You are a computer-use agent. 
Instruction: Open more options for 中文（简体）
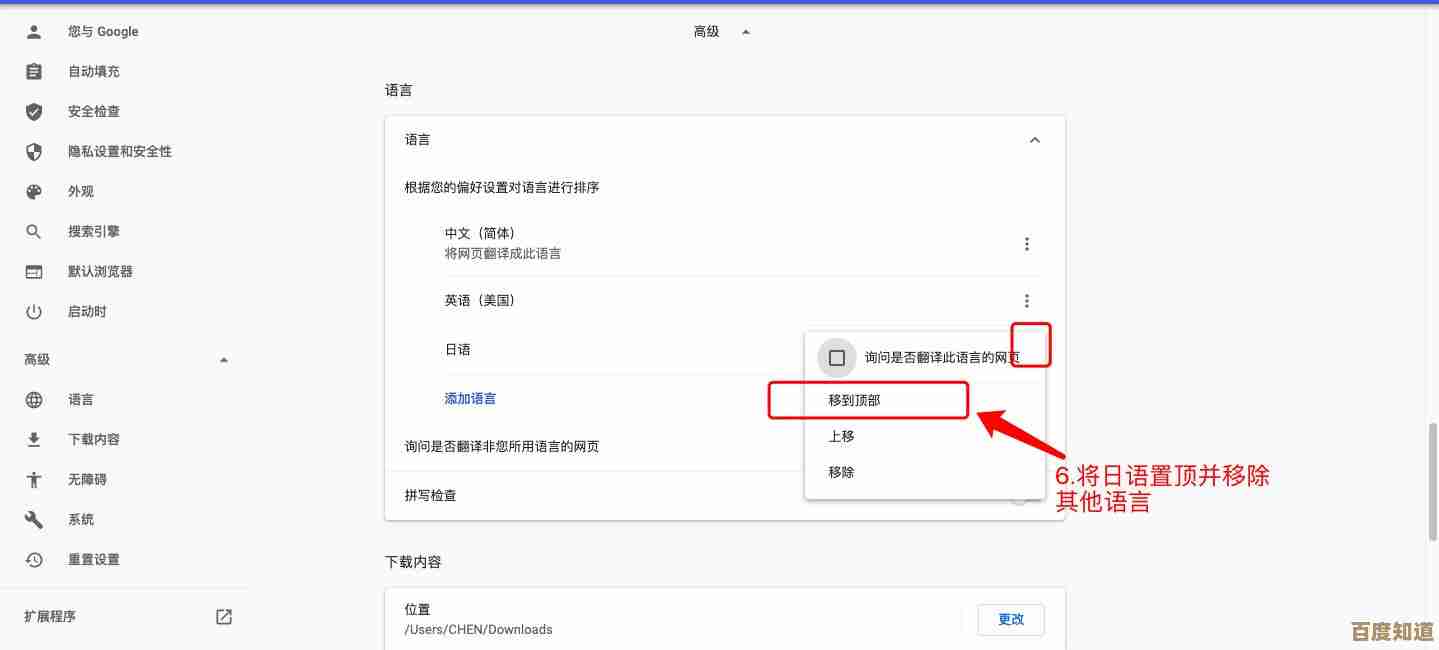tap(1026, 243)
